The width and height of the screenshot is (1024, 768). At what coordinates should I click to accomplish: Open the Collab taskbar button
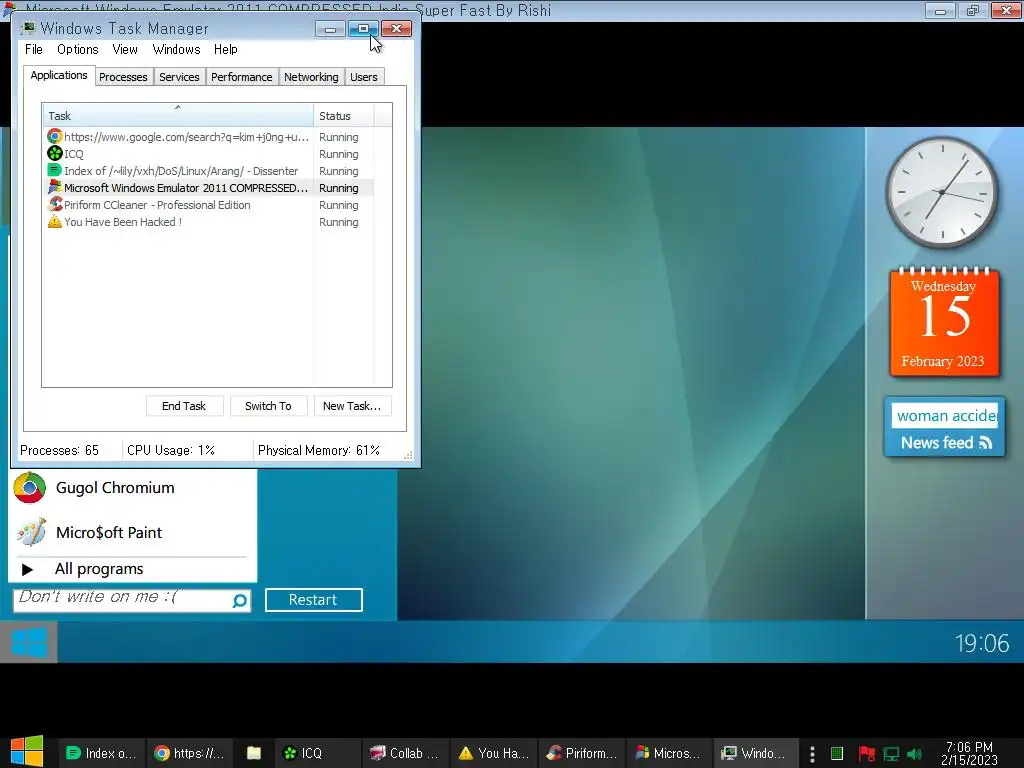pos(405,753)
